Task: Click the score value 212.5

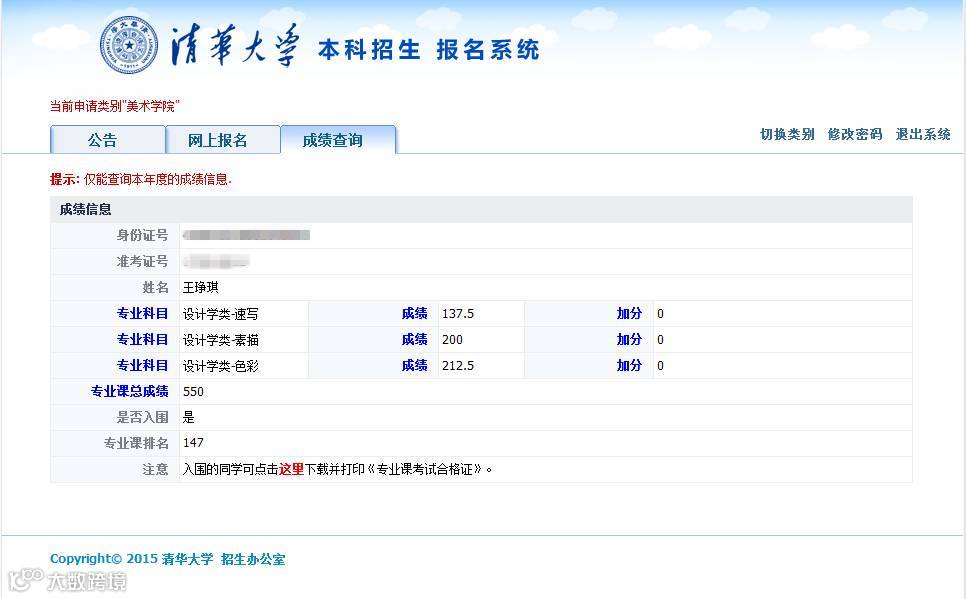Action: pyautogui.click(x=458, y=365)
